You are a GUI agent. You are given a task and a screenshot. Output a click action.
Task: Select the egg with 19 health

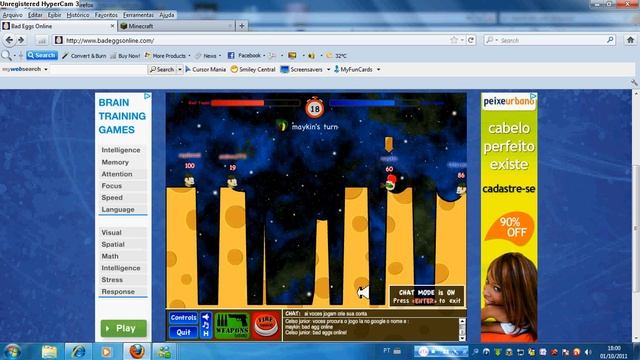click(x=232, y=181)
